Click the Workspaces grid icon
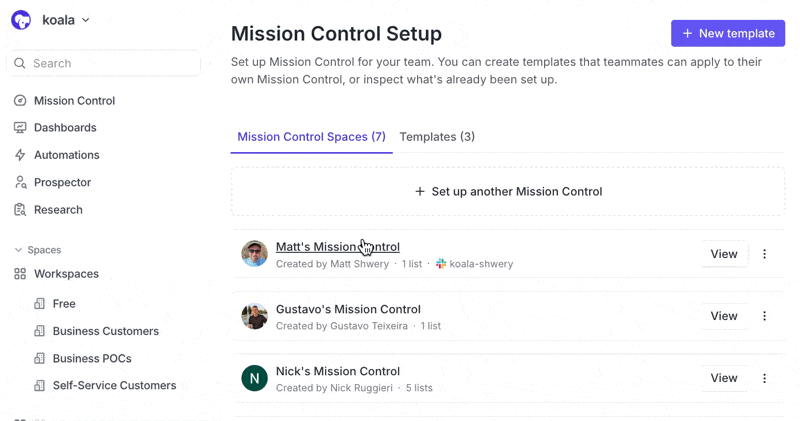The height and width of the screenshot is (421, 800). pos(20,274)
